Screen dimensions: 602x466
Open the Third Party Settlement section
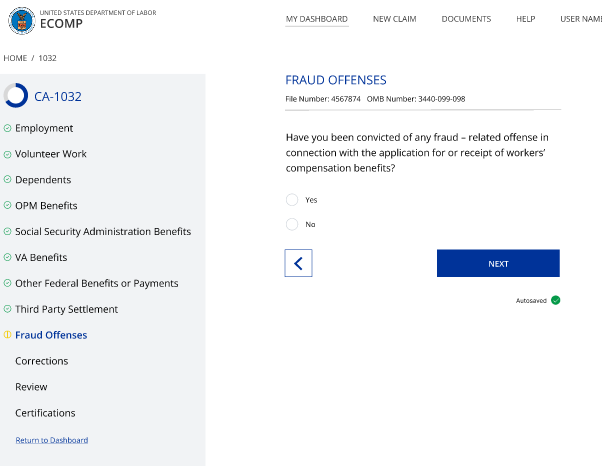[66, 309]
